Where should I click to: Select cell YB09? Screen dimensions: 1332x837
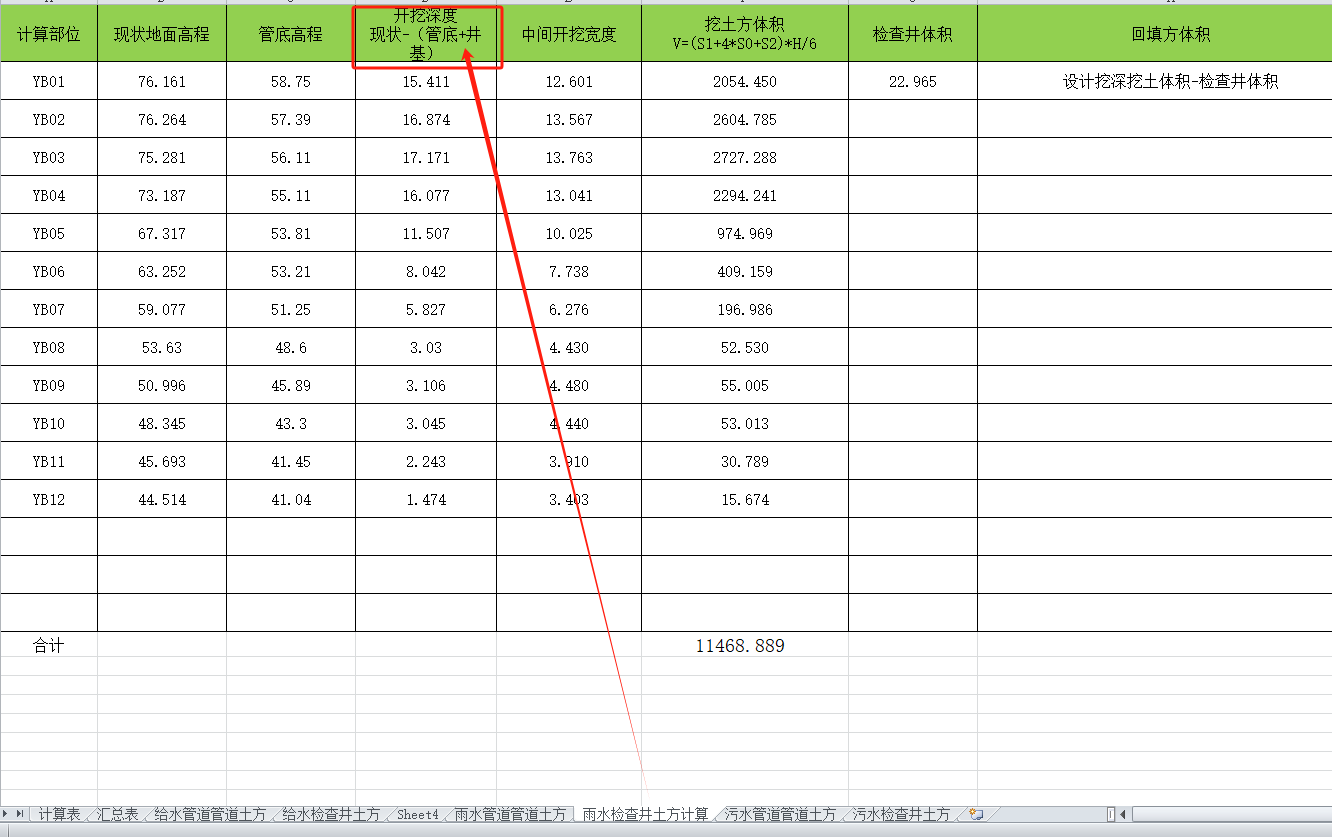49,385
